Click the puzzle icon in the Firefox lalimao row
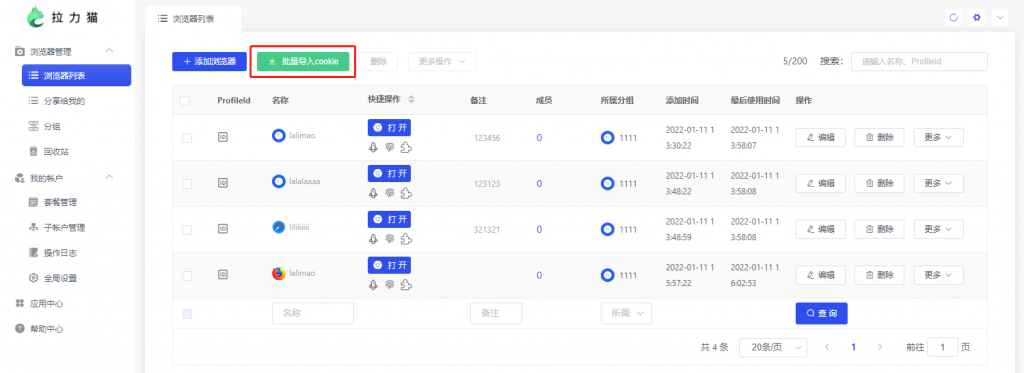 click(406, 285)
